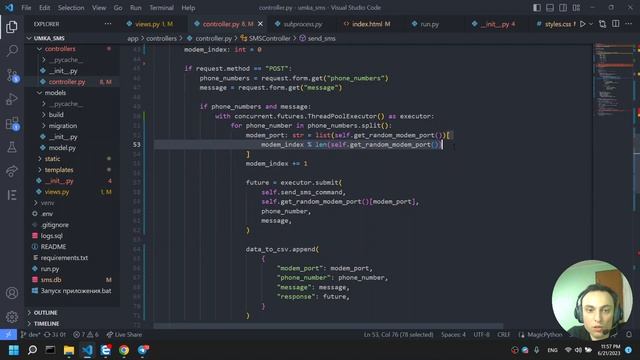640x360 pixels.
Task: Switch to run.py editor tab
Action: tap(430, 24)
